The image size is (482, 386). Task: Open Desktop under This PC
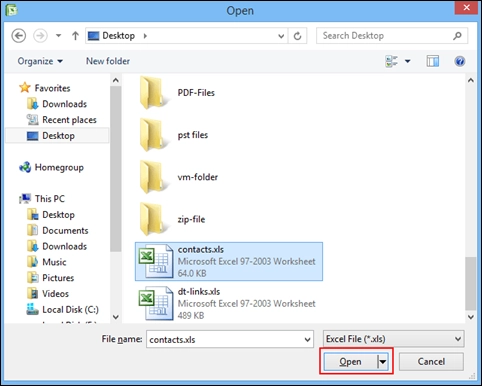pos(51,215)
